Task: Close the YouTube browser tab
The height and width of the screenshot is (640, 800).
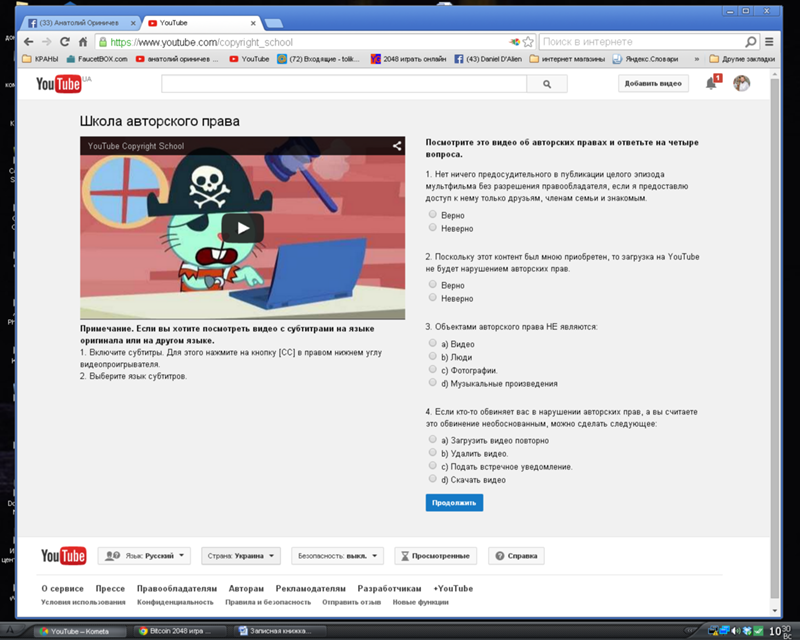Action: click(253, 23)
